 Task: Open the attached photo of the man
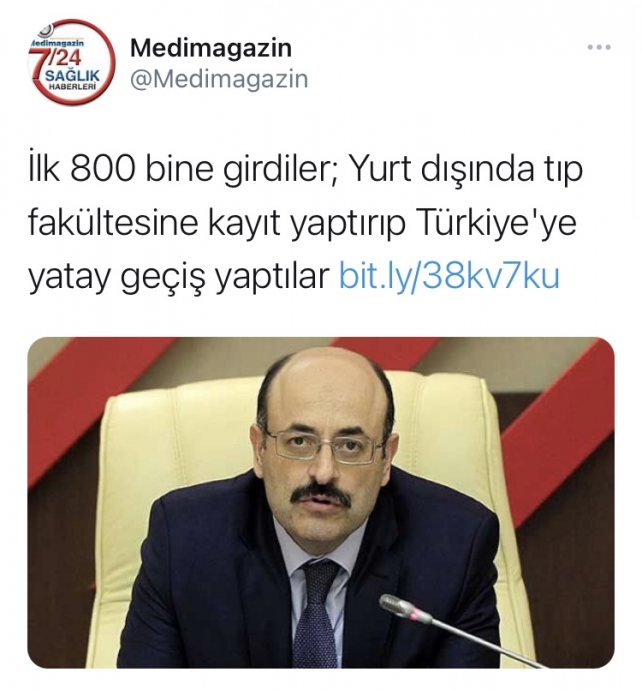pos(321,503)
